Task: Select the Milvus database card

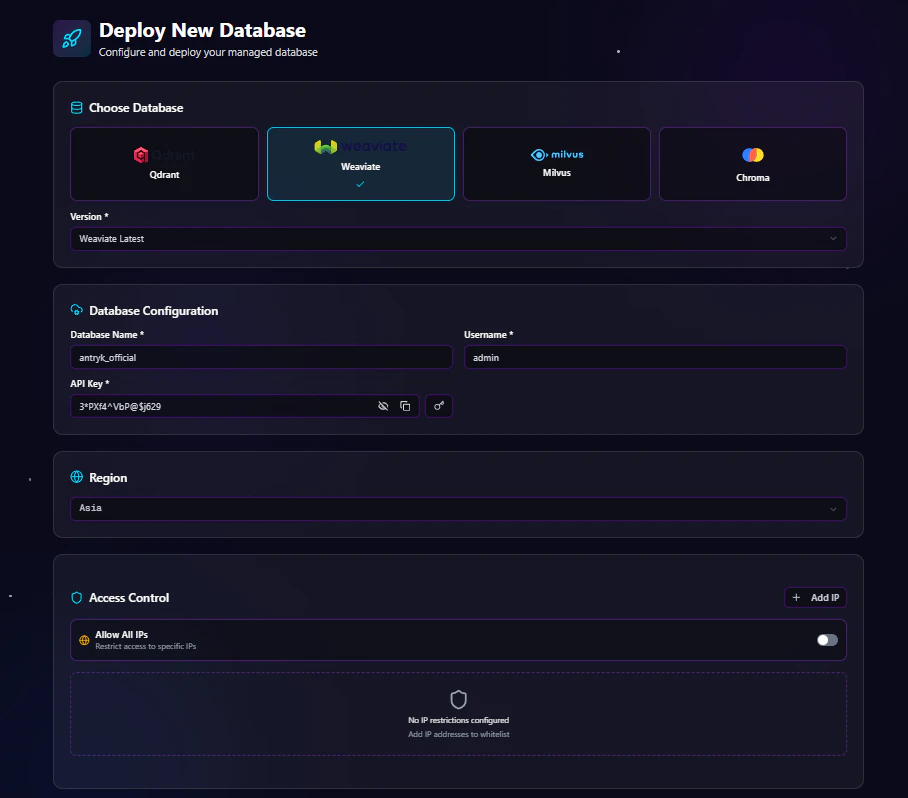Action: tap(556, 164)
